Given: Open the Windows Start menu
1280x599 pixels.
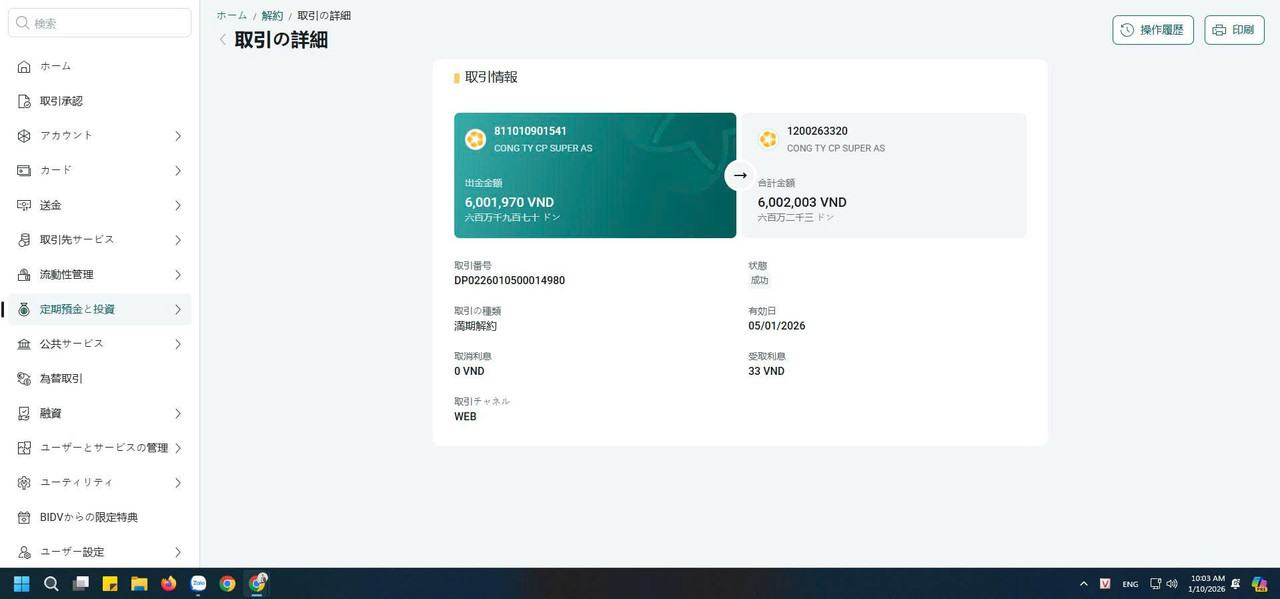Looking at the screenshot, I should tap(21, 584).
